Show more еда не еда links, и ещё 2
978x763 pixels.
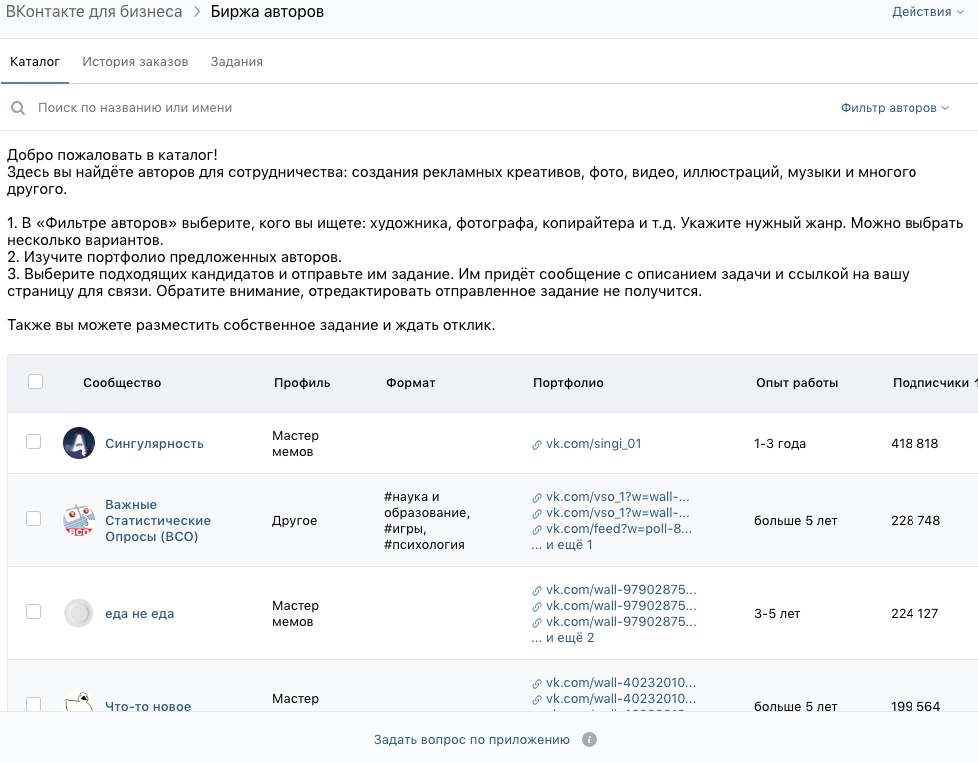point(563,638)
